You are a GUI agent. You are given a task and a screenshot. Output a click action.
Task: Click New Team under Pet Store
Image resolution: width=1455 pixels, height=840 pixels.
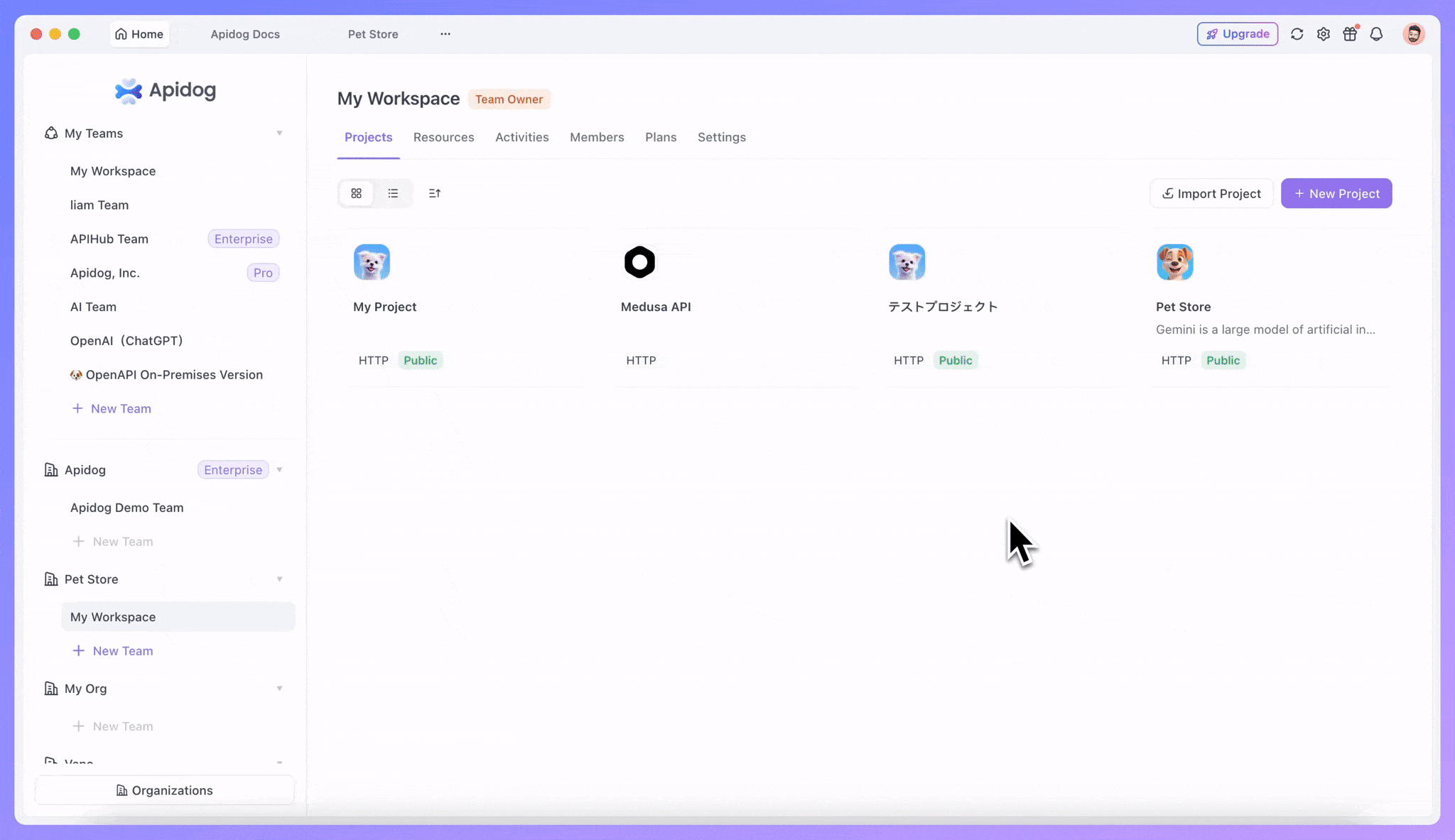click(x=112, y=651)
